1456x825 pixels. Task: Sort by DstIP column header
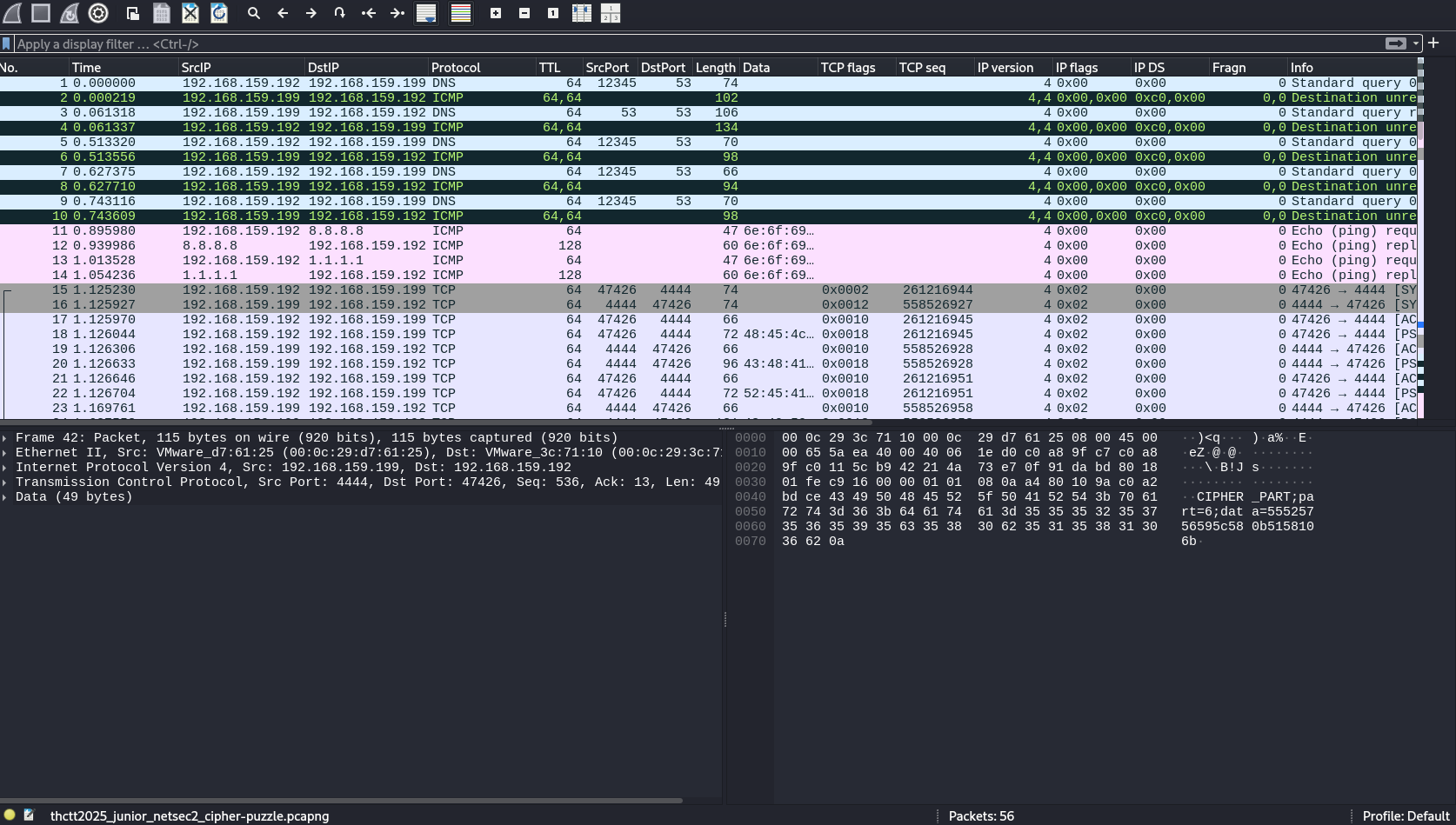[x=367, y=68]
